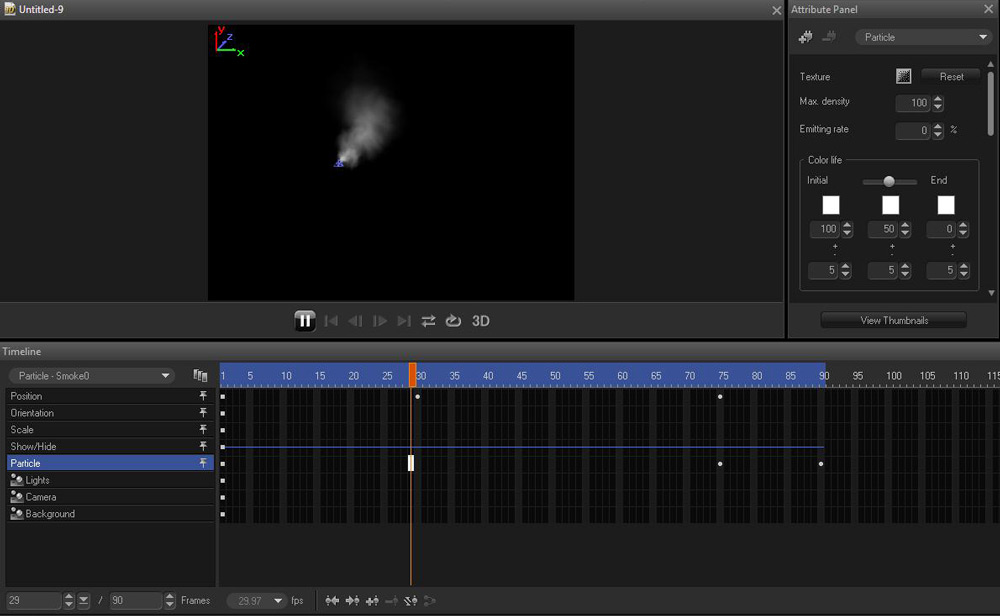Click the middle opacity field showing 50
Screen dimensions: 1000x616
(883, 229)
